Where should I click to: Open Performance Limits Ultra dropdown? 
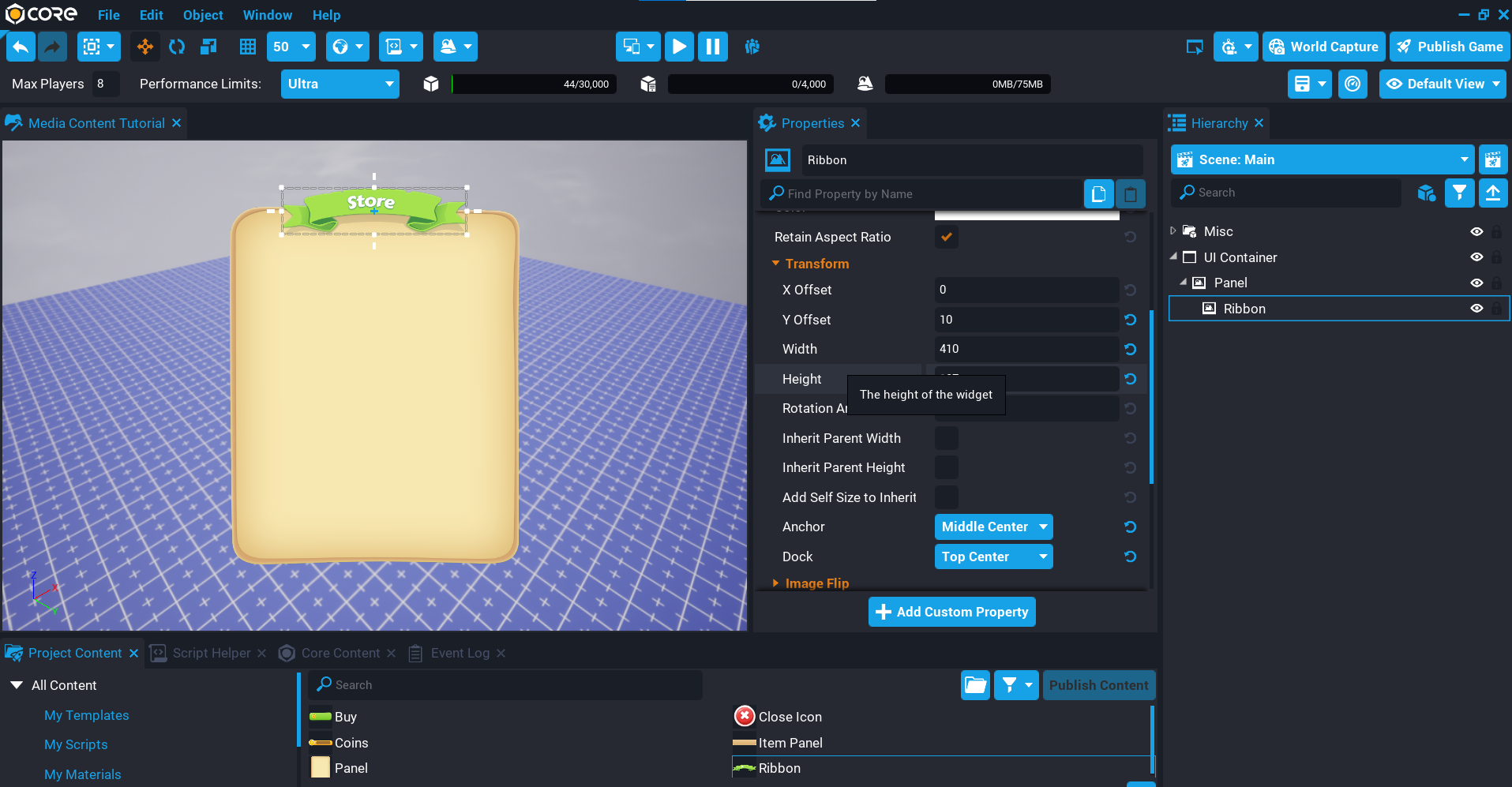point(340,84)
